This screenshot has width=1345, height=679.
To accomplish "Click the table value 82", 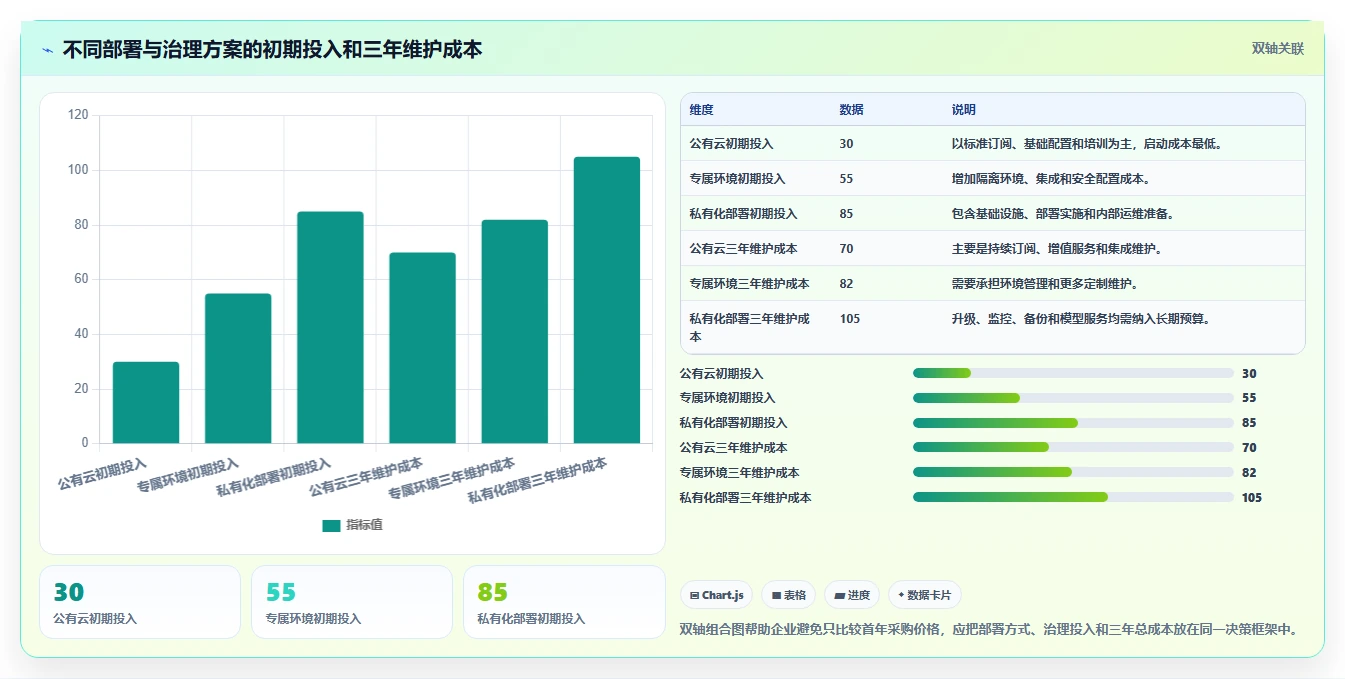I will 846,284.
